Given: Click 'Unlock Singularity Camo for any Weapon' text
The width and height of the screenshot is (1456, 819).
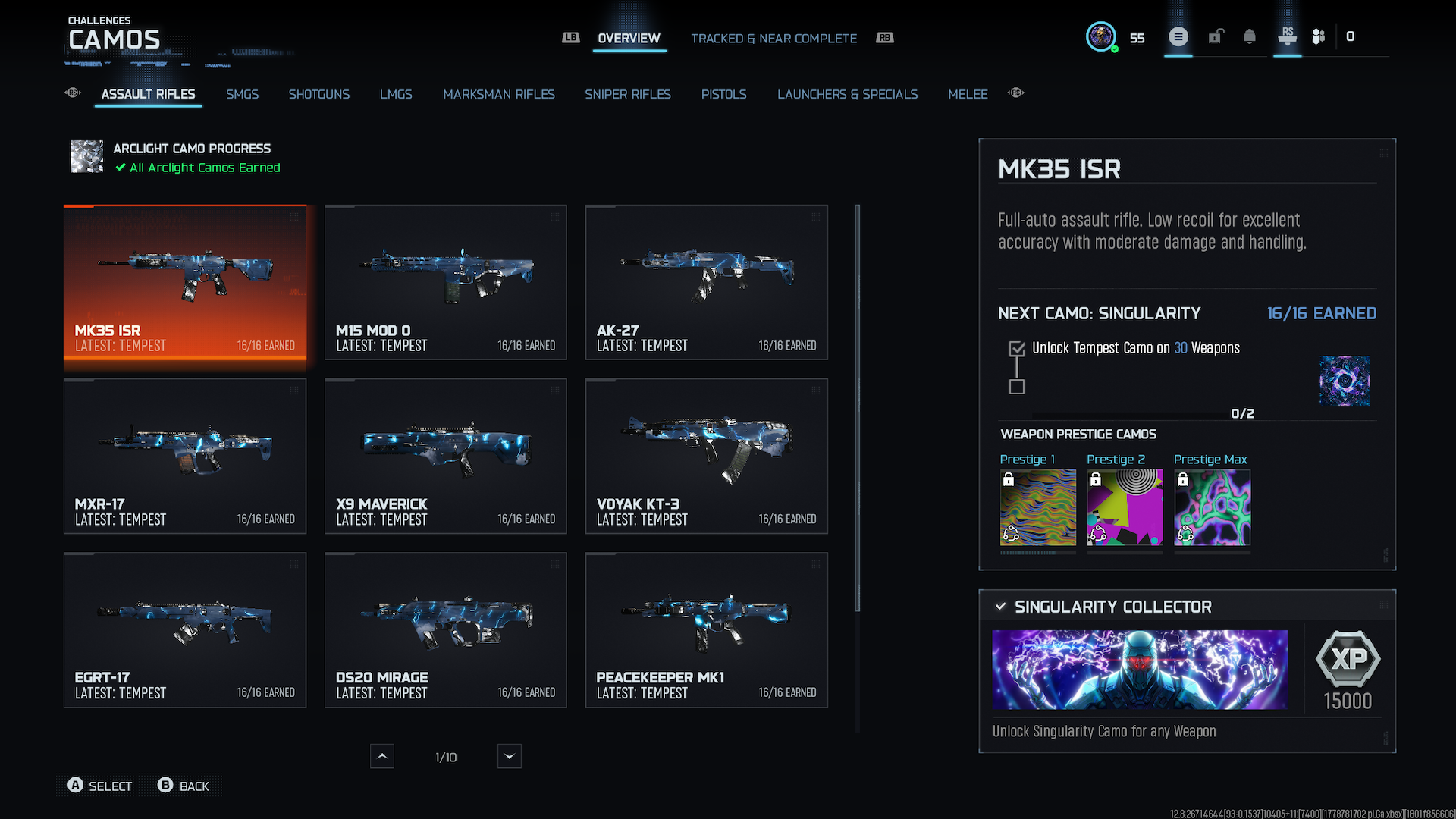Looking at the screenshot, I should click(x=1104, y=731).
